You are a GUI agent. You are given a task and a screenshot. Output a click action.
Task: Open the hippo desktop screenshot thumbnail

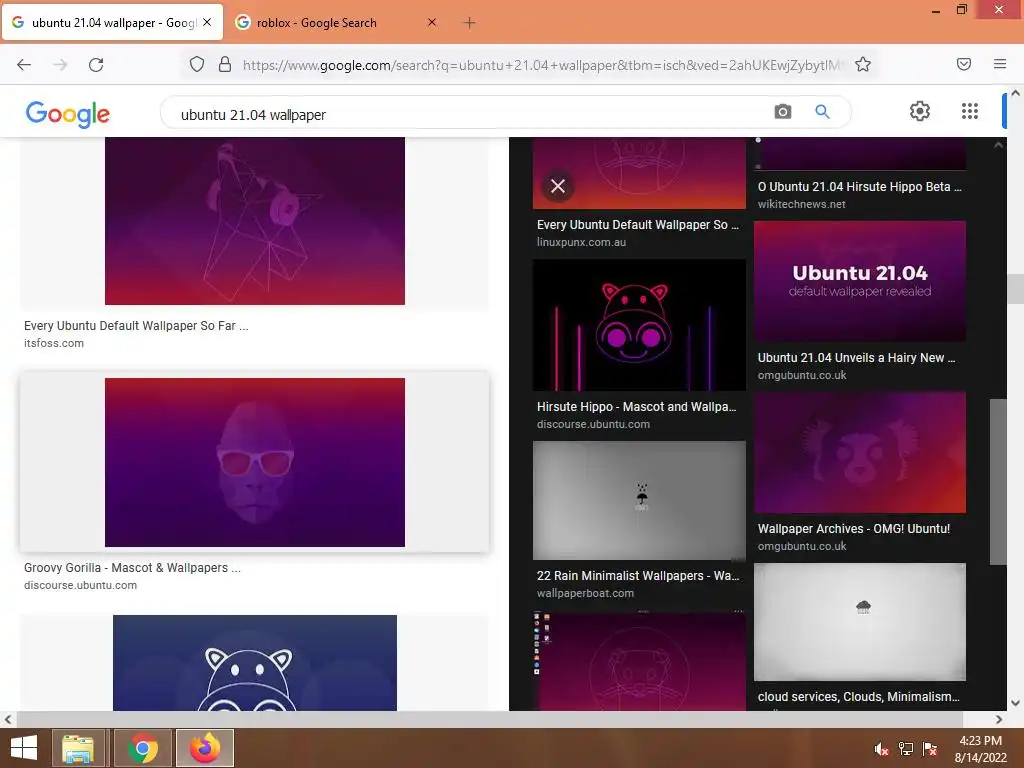click(639, 661)
